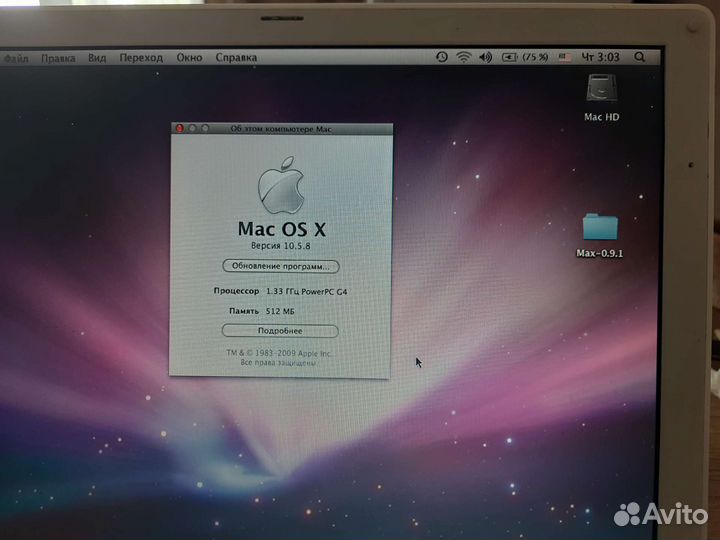Image resolution: width=720 pixels, height=540 pixels.
Task: Minimize the About This Mac window
Action: click(x=192, y=128)
